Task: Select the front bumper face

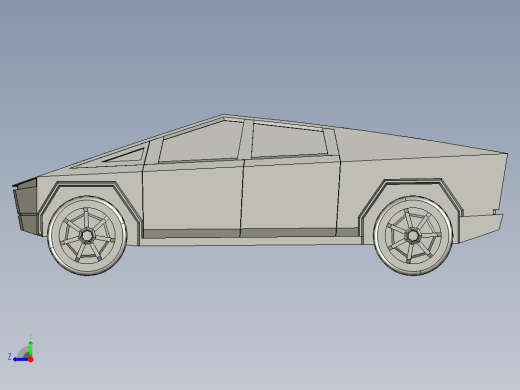Action: (x=26, y=208)
